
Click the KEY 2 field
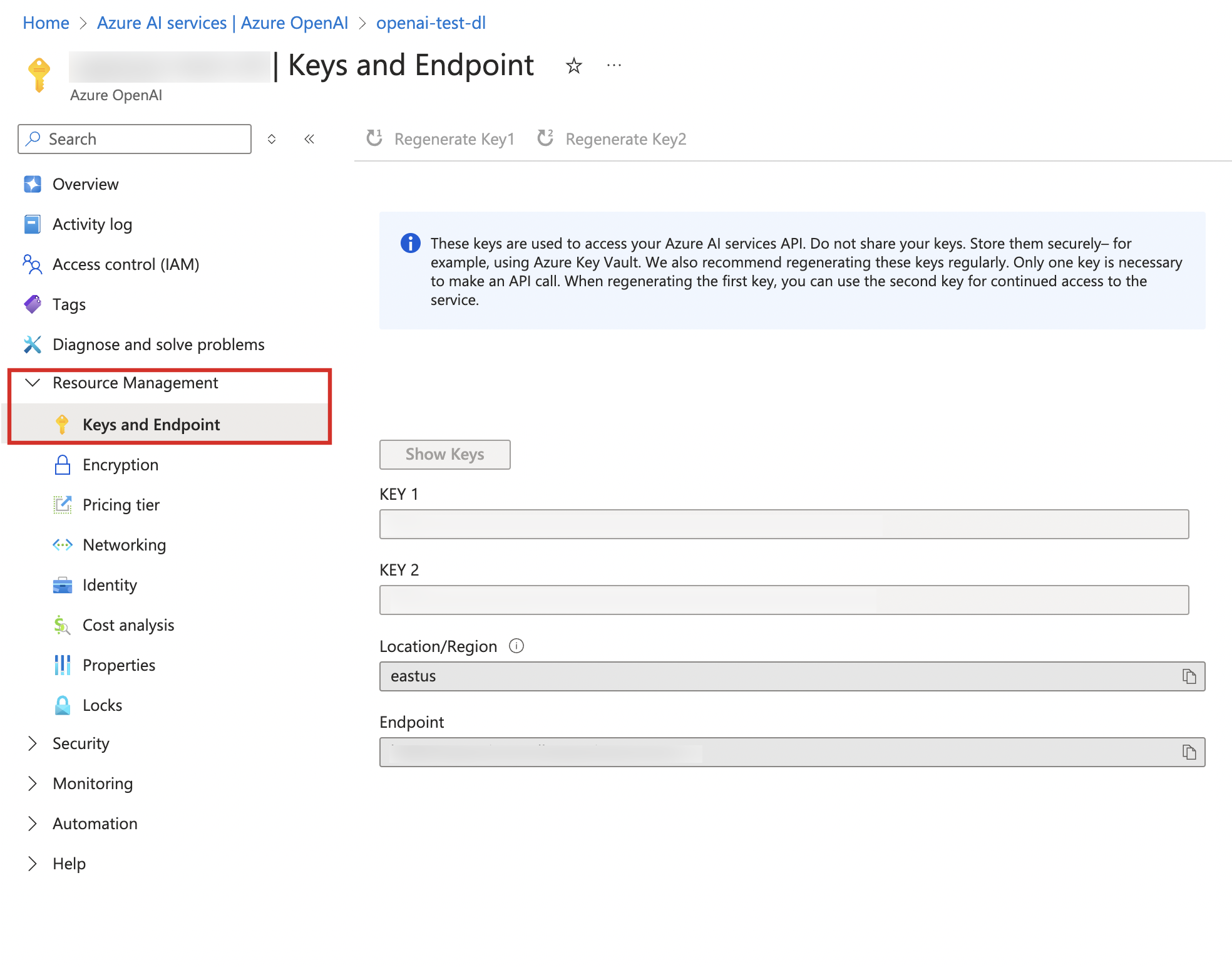[x=784, y=600]
